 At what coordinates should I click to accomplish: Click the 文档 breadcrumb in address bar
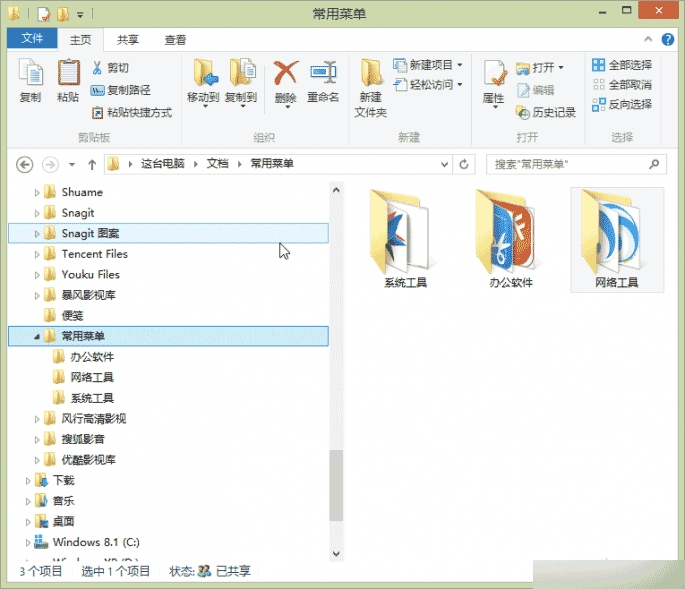(218, 164)
